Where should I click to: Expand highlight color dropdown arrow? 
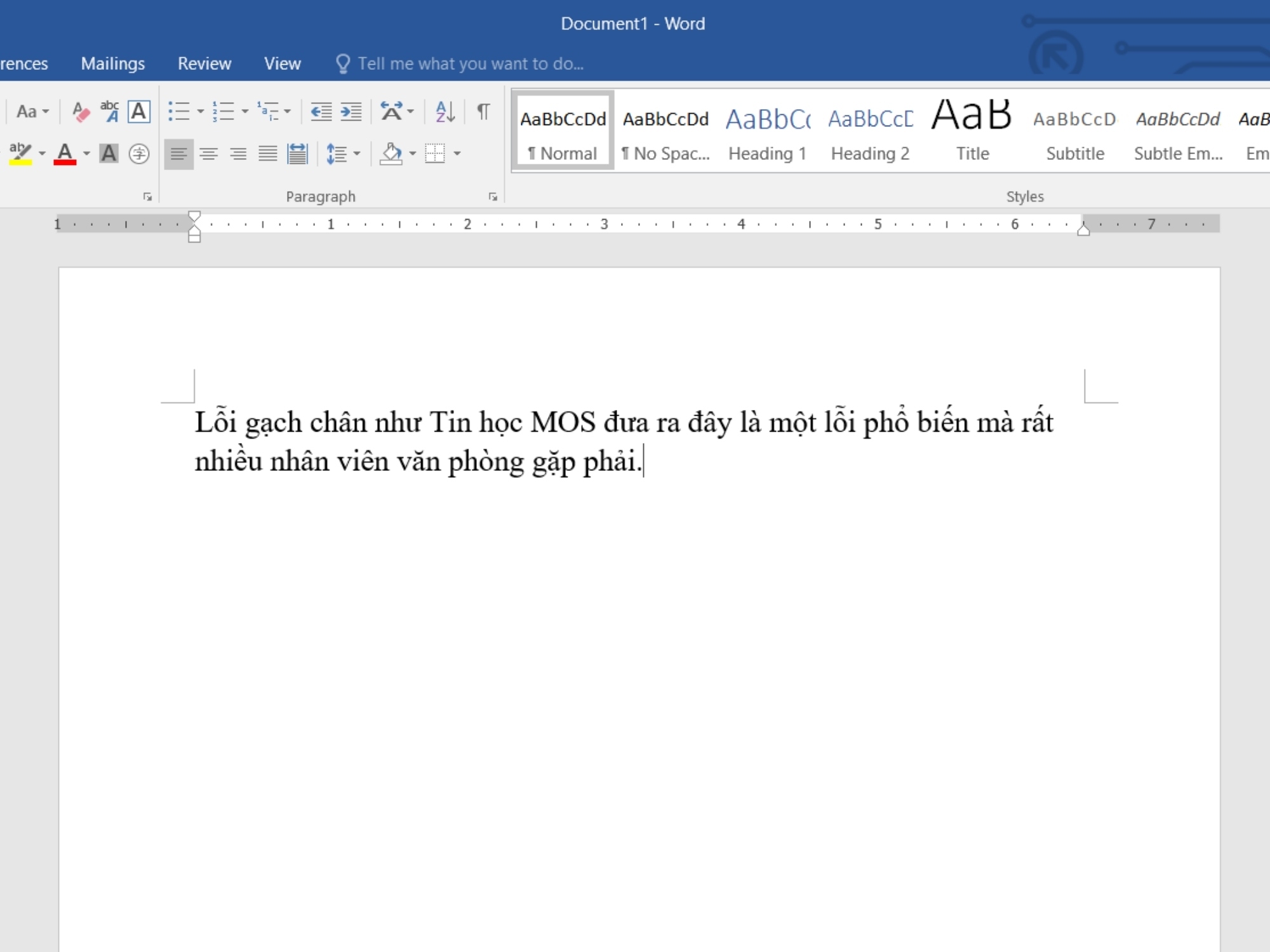pyautogui.click(x=42, y=154)
